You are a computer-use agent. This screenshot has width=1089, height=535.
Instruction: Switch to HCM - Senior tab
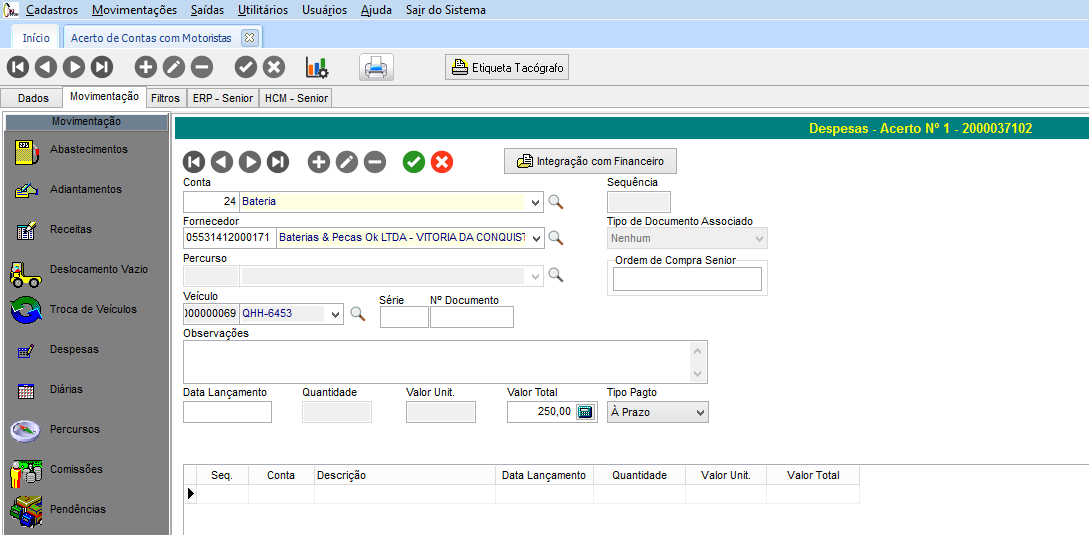click(297, 98)
